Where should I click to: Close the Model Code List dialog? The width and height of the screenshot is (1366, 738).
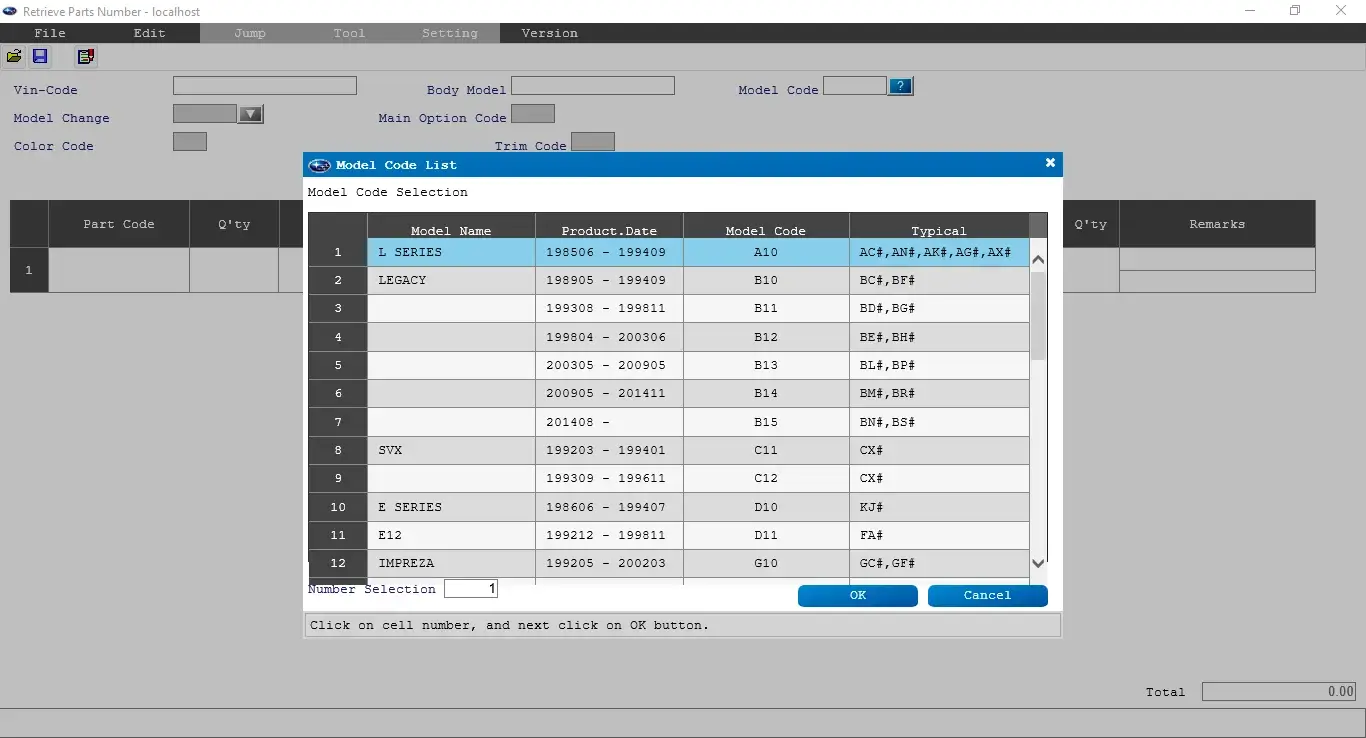tap(1050, 163)
